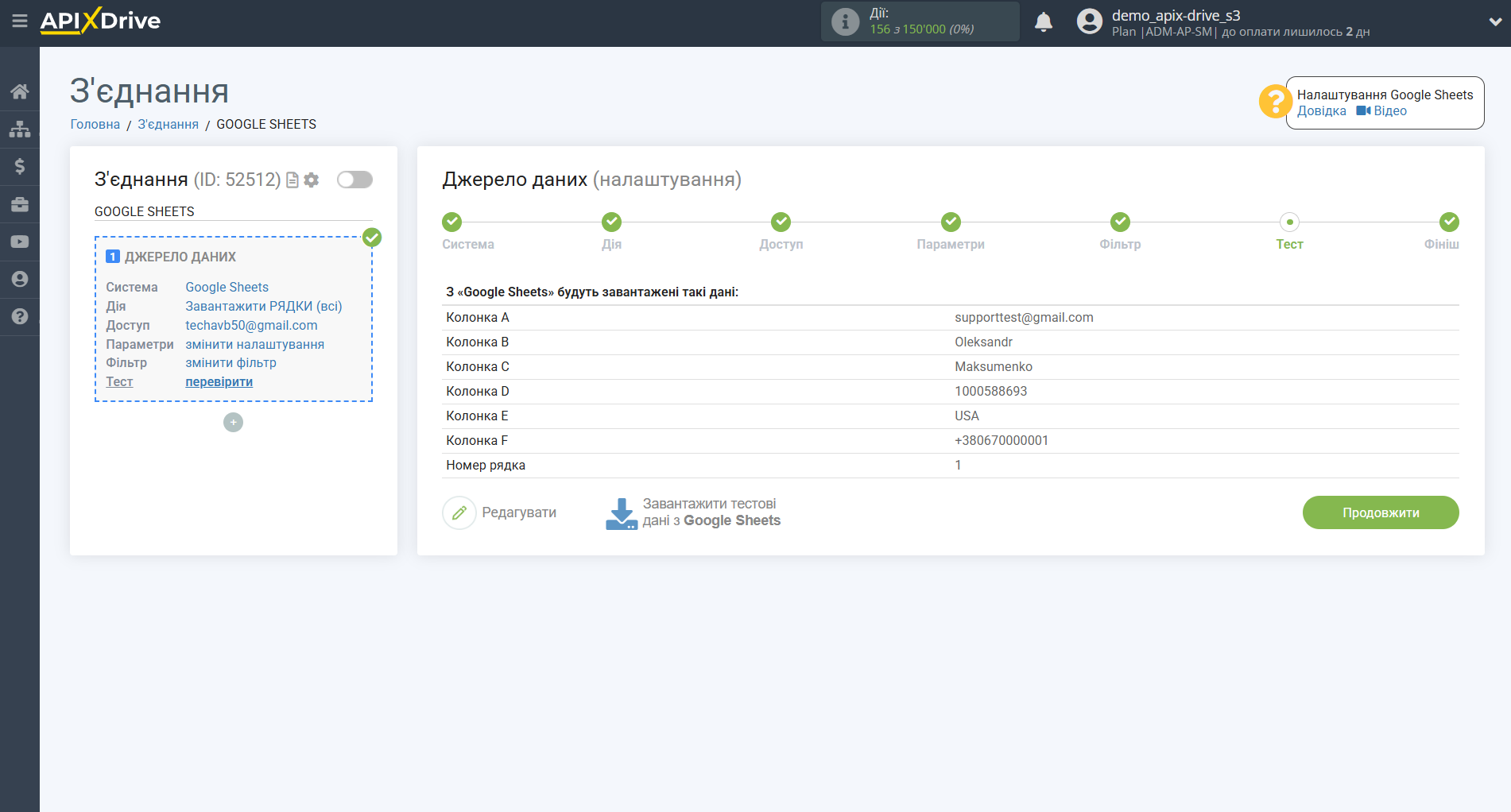
Task: Go to the Параметри step
Action: point(951,222)
